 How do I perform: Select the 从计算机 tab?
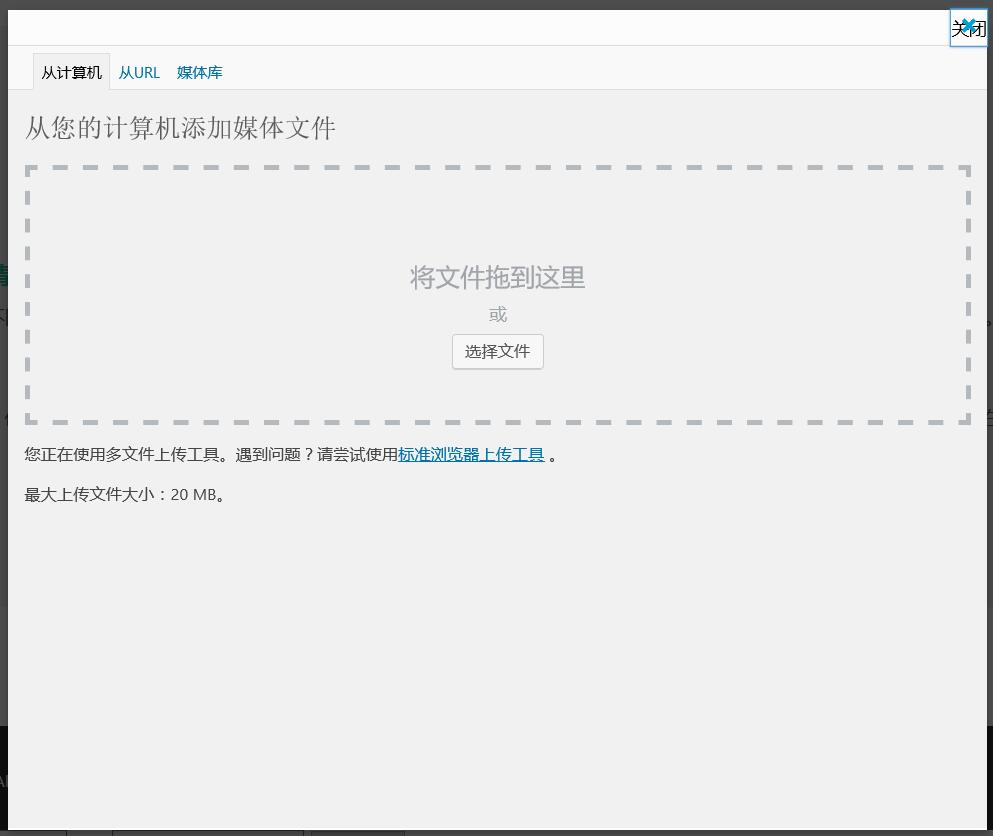(x=71, y=73)
